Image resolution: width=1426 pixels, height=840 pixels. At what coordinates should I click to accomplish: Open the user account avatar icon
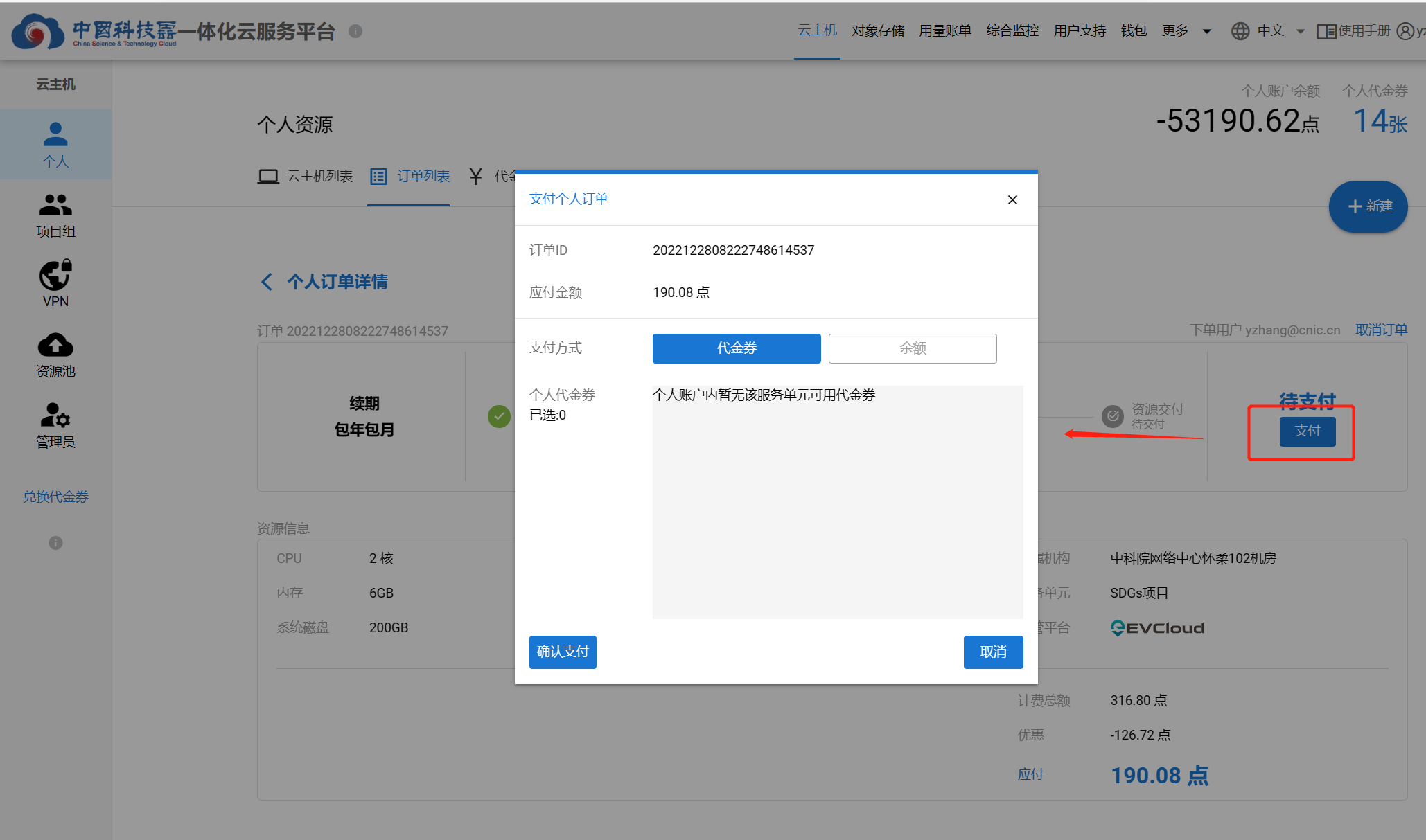point(1405,31)
